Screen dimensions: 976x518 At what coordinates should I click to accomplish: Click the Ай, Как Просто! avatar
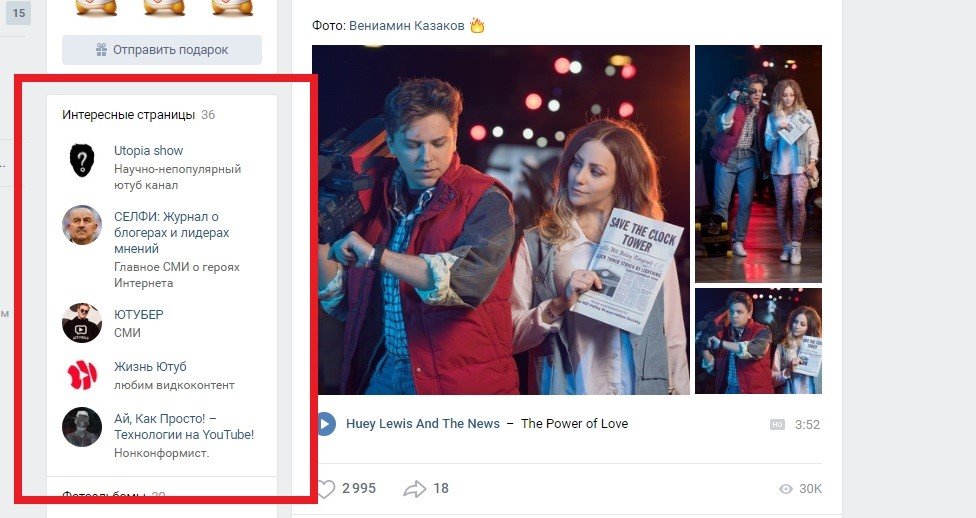[x=82, y=426]
